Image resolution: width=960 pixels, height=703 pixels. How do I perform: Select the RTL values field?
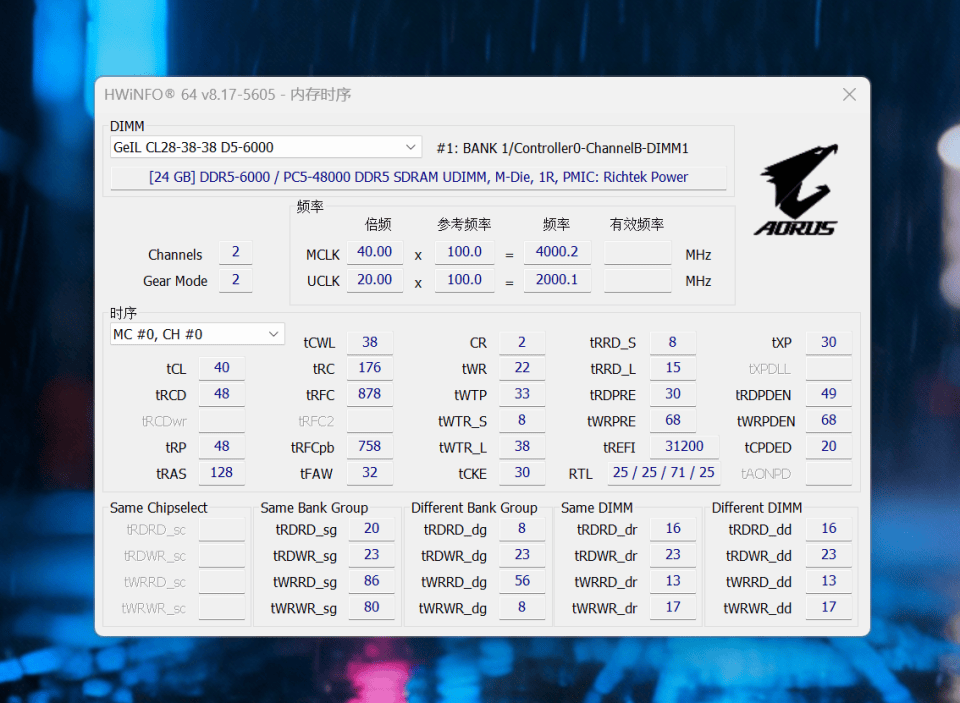663,472
